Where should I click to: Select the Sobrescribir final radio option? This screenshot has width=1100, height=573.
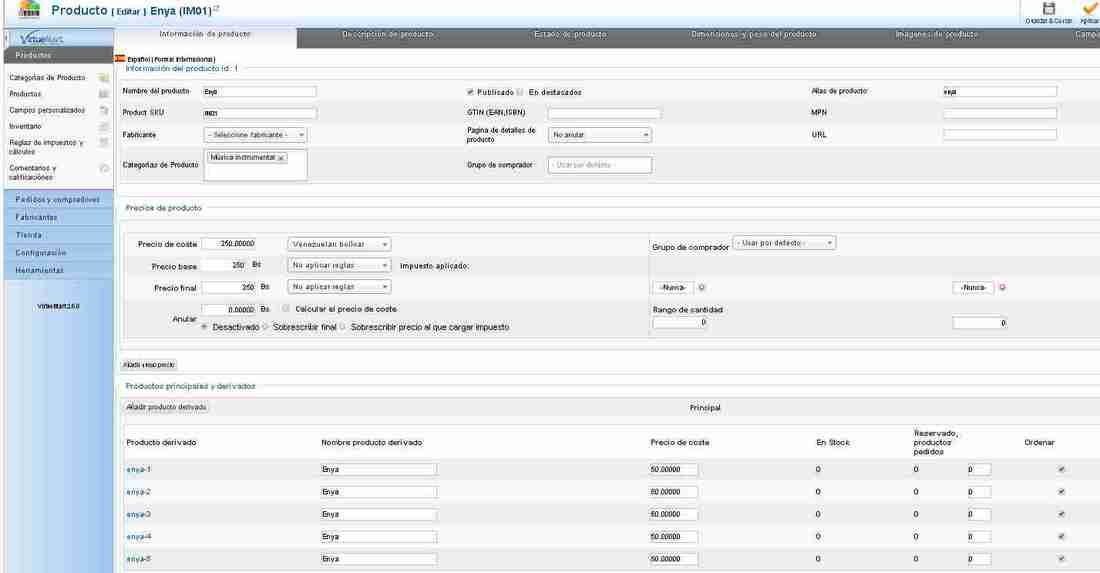click(265, 328)
